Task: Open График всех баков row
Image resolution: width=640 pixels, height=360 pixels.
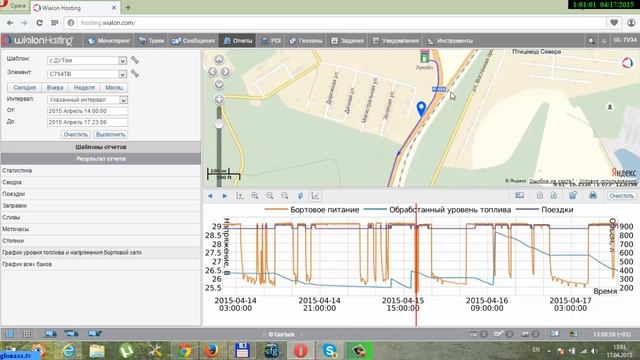Action: coord(100,264)
